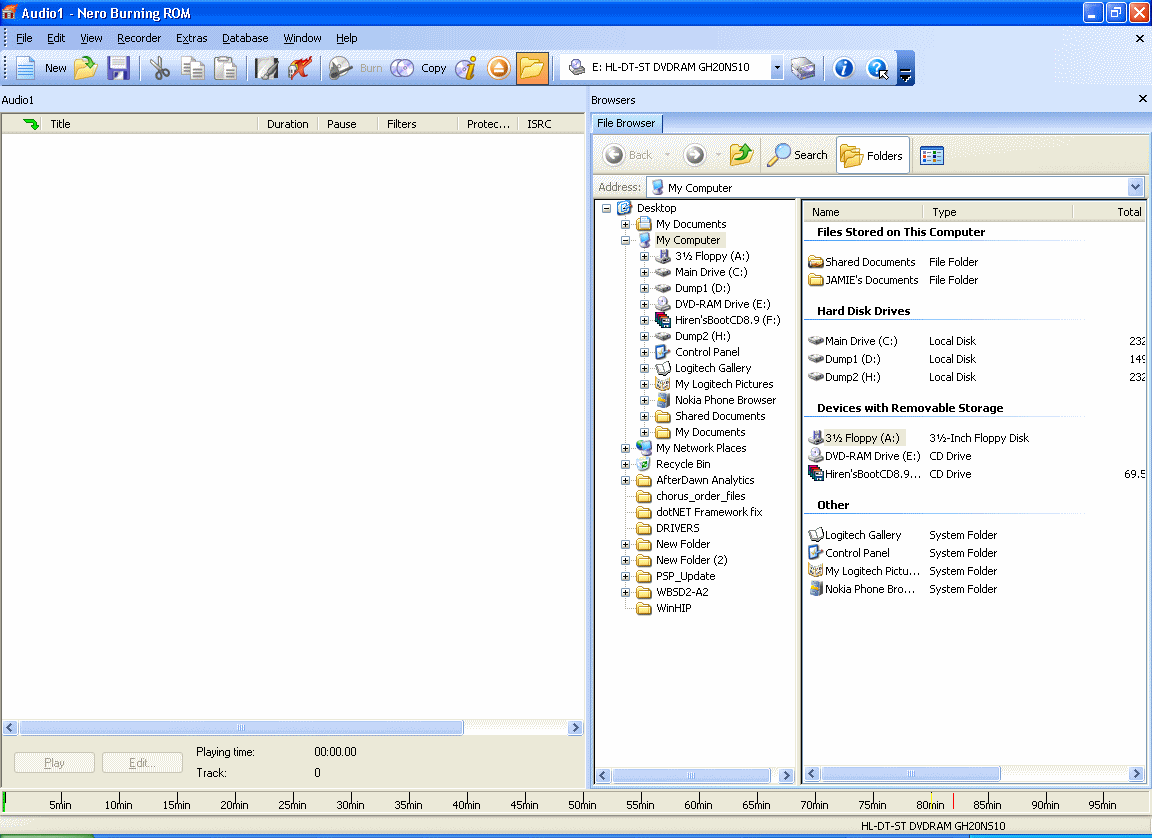Click the Paste clipboard icon in the toolbar
This screenshot has width=1152, height=838.
225,68
